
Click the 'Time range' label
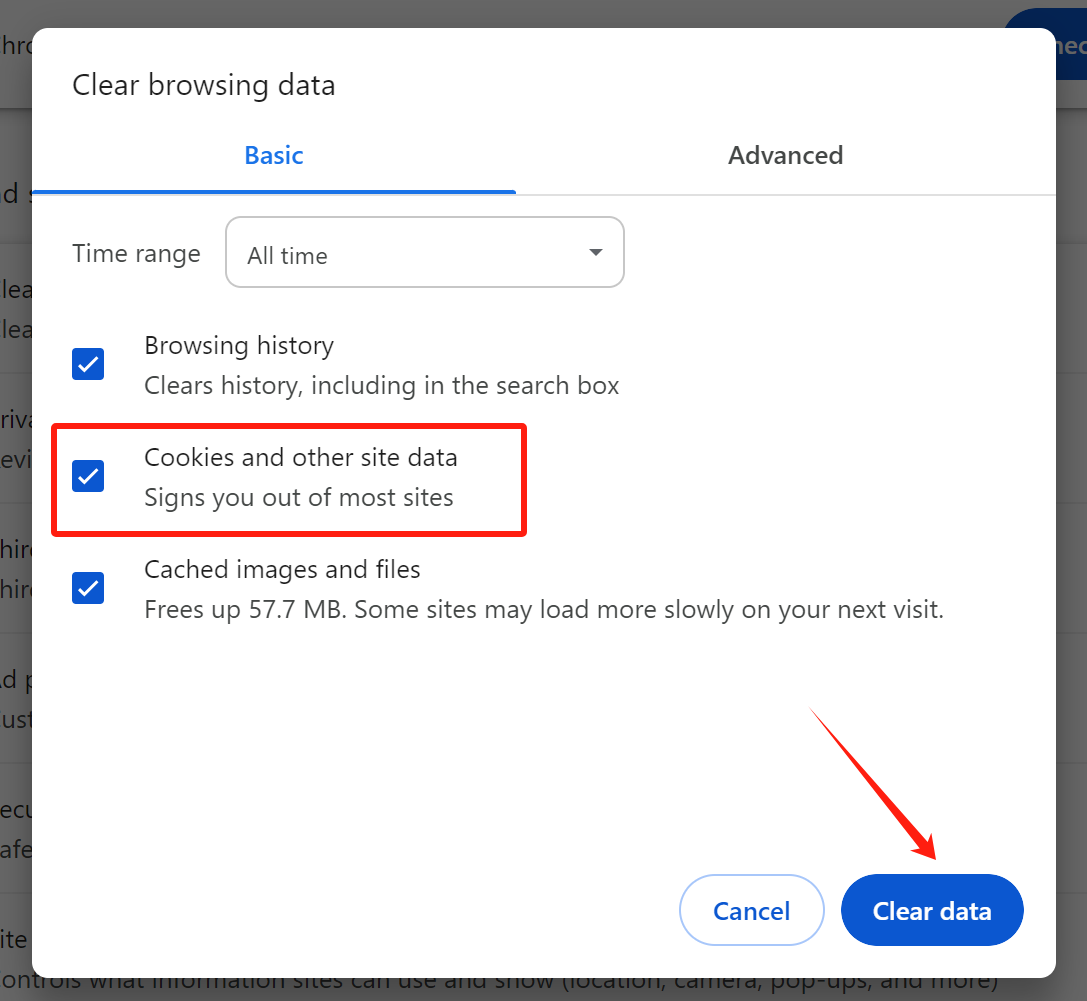coord(136,254)
